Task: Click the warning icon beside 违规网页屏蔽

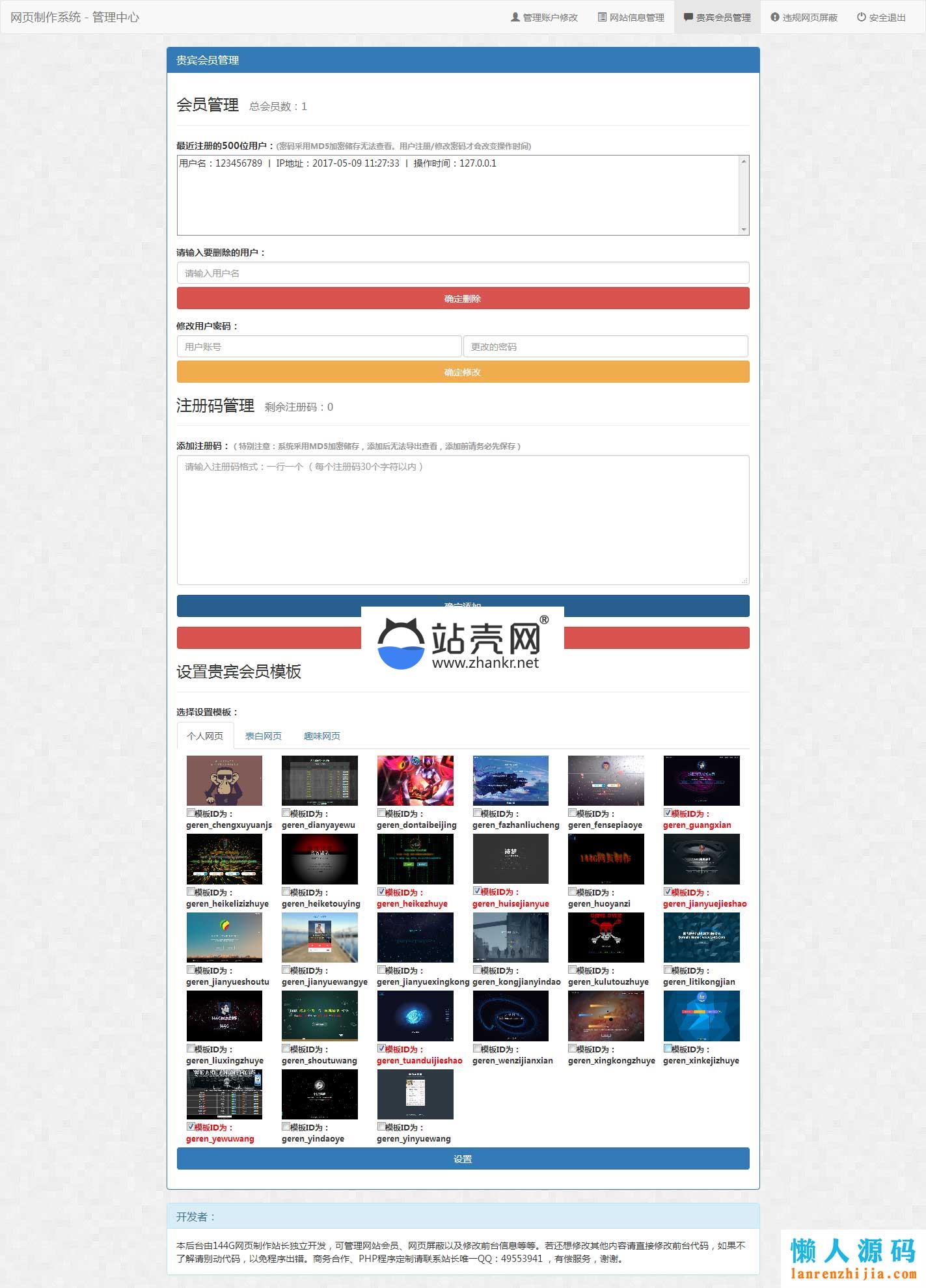Action: pos(775,18)
